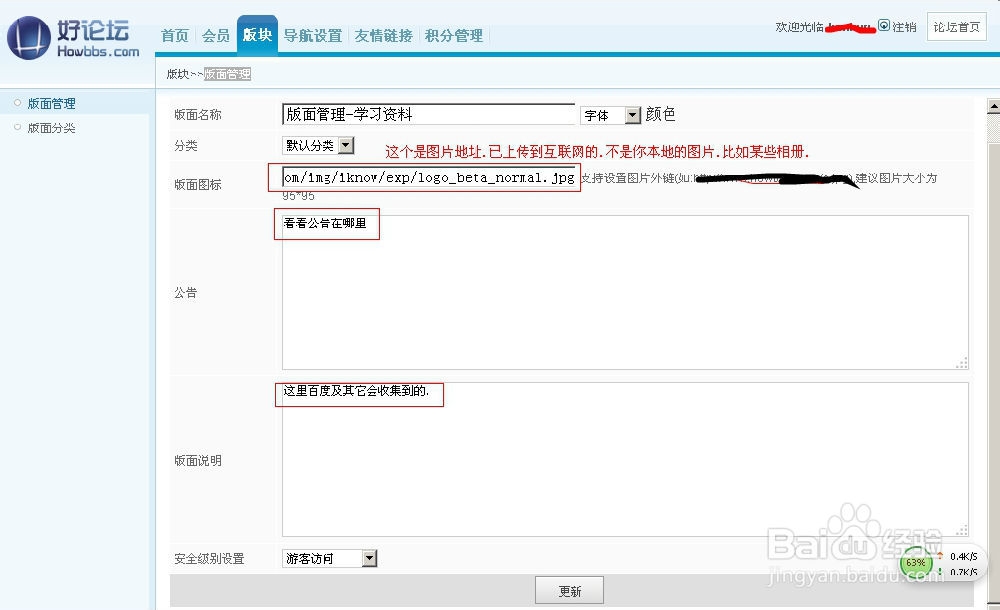The image size is (1000, 610).
Task: Click the blue dot icon beside 版面管理
Action: coord(18,103)
